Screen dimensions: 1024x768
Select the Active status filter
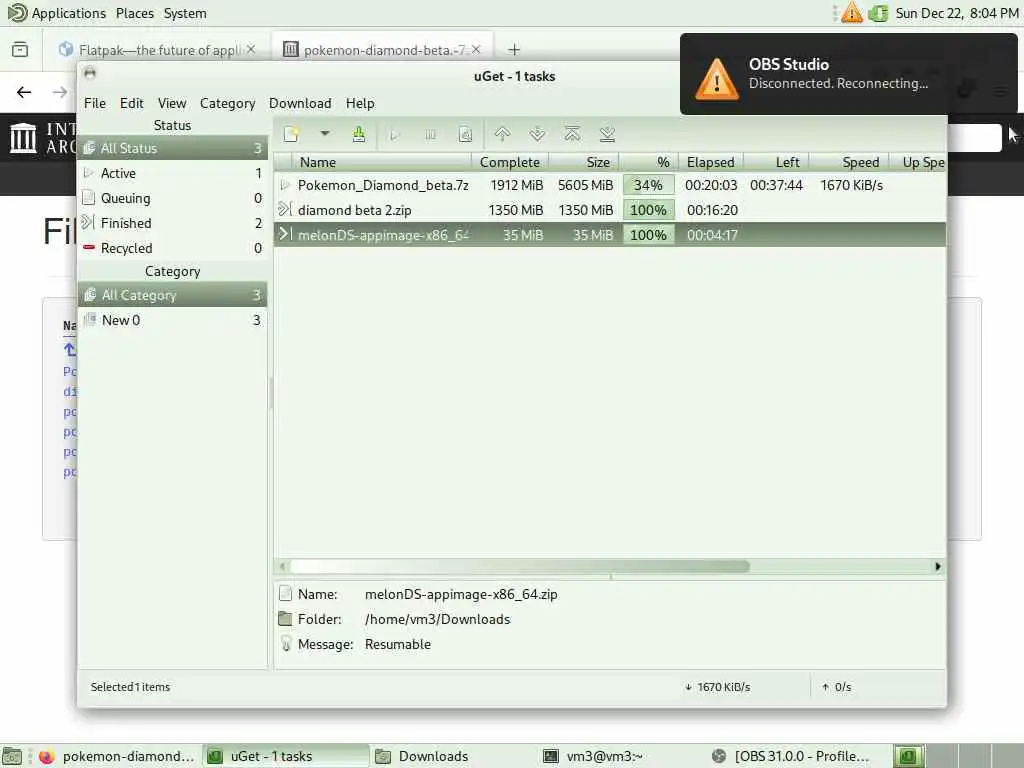point(172,173)
